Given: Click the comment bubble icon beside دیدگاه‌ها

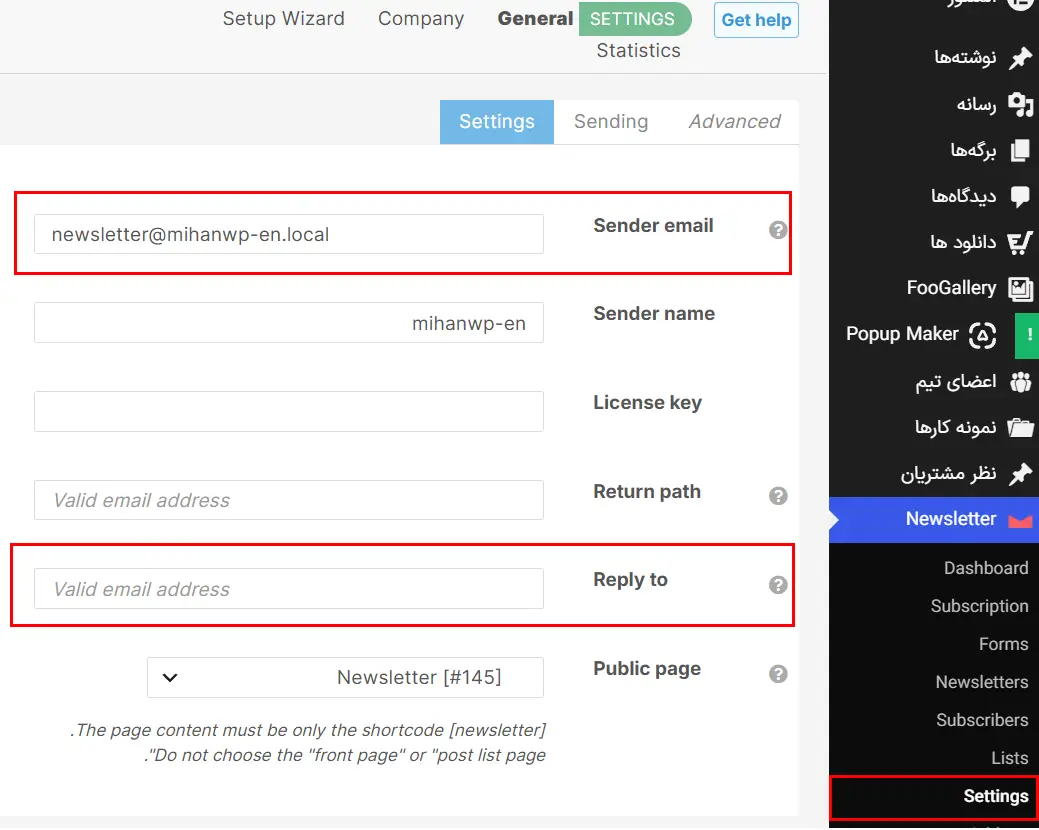Looking at the screenshot, I should (1020, 197).
